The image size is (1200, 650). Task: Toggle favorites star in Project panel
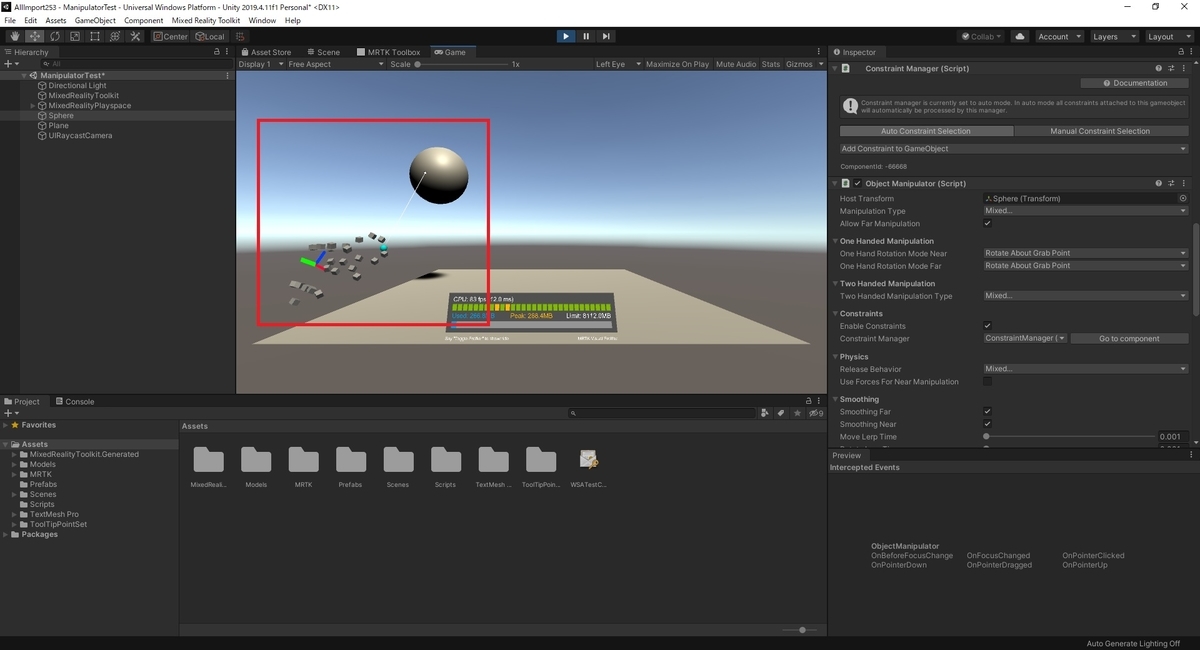pyautogui.click(x=797, y=412)
